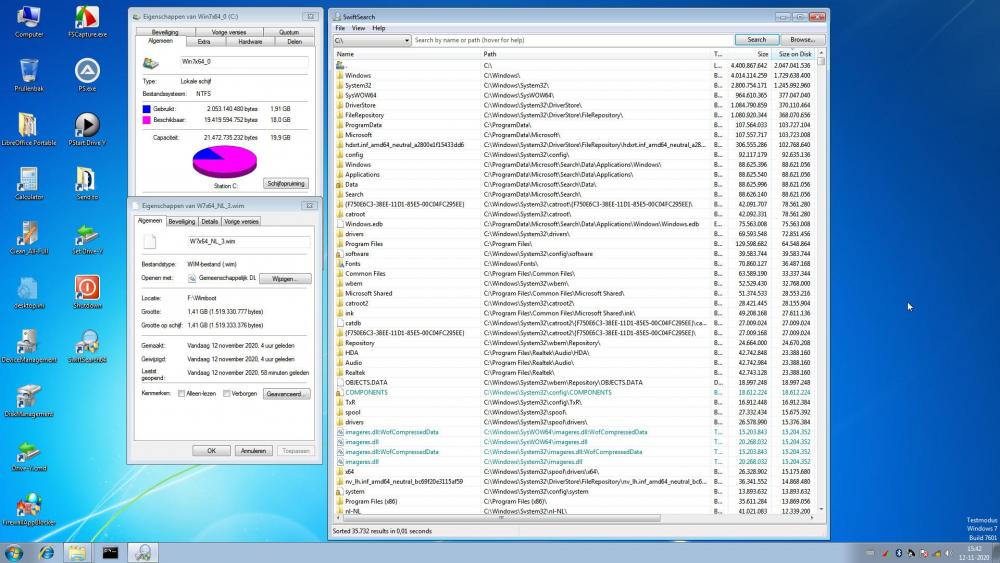
Task: Open the View menu in SwiftSearch
Action: point(358,28)
